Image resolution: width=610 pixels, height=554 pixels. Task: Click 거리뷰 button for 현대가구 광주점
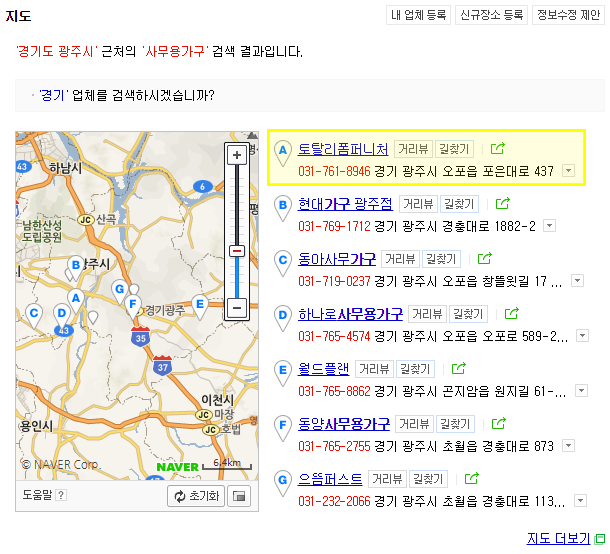[x=418, y=204]
